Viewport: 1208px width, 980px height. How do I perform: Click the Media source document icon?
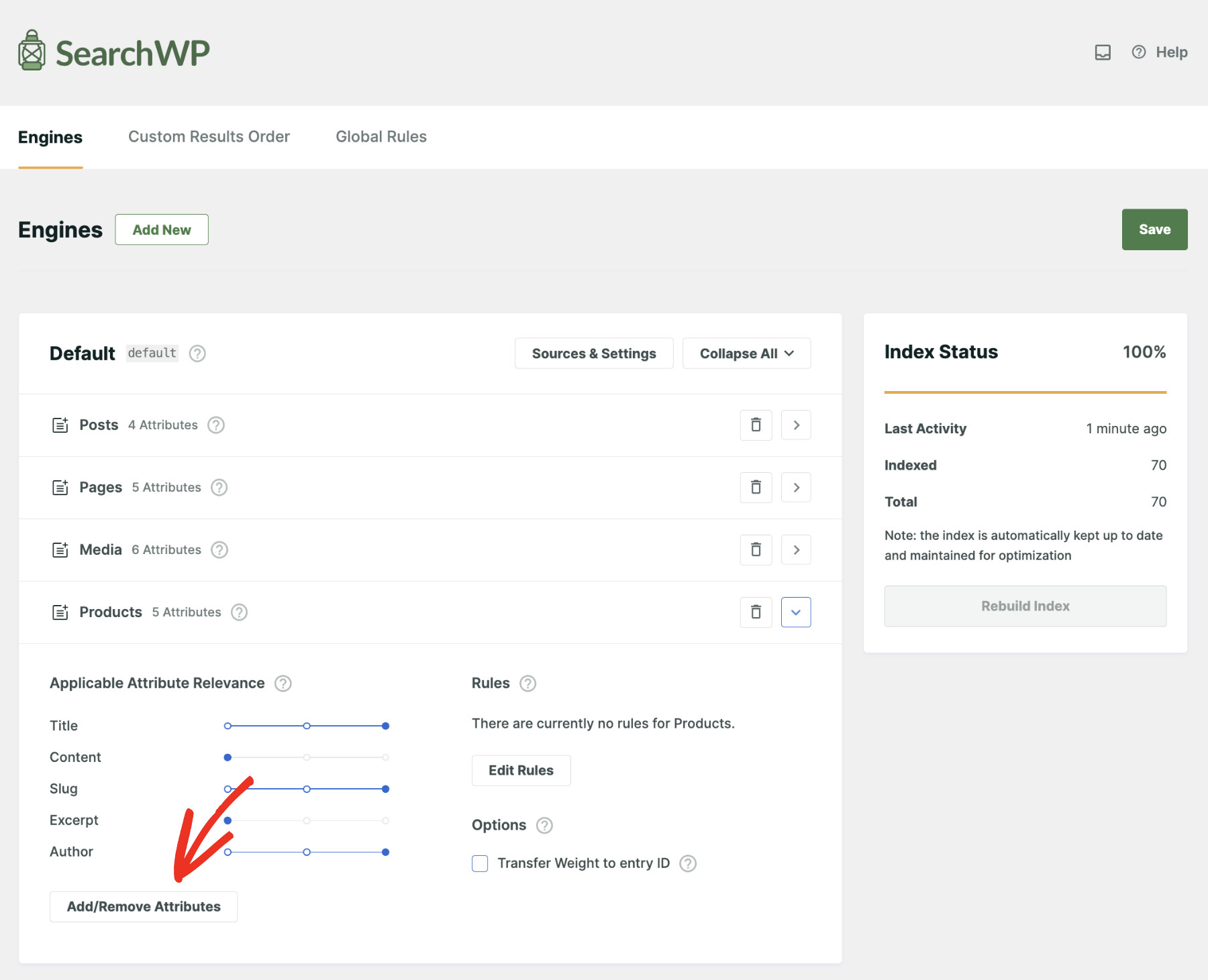tap(60, 549)
